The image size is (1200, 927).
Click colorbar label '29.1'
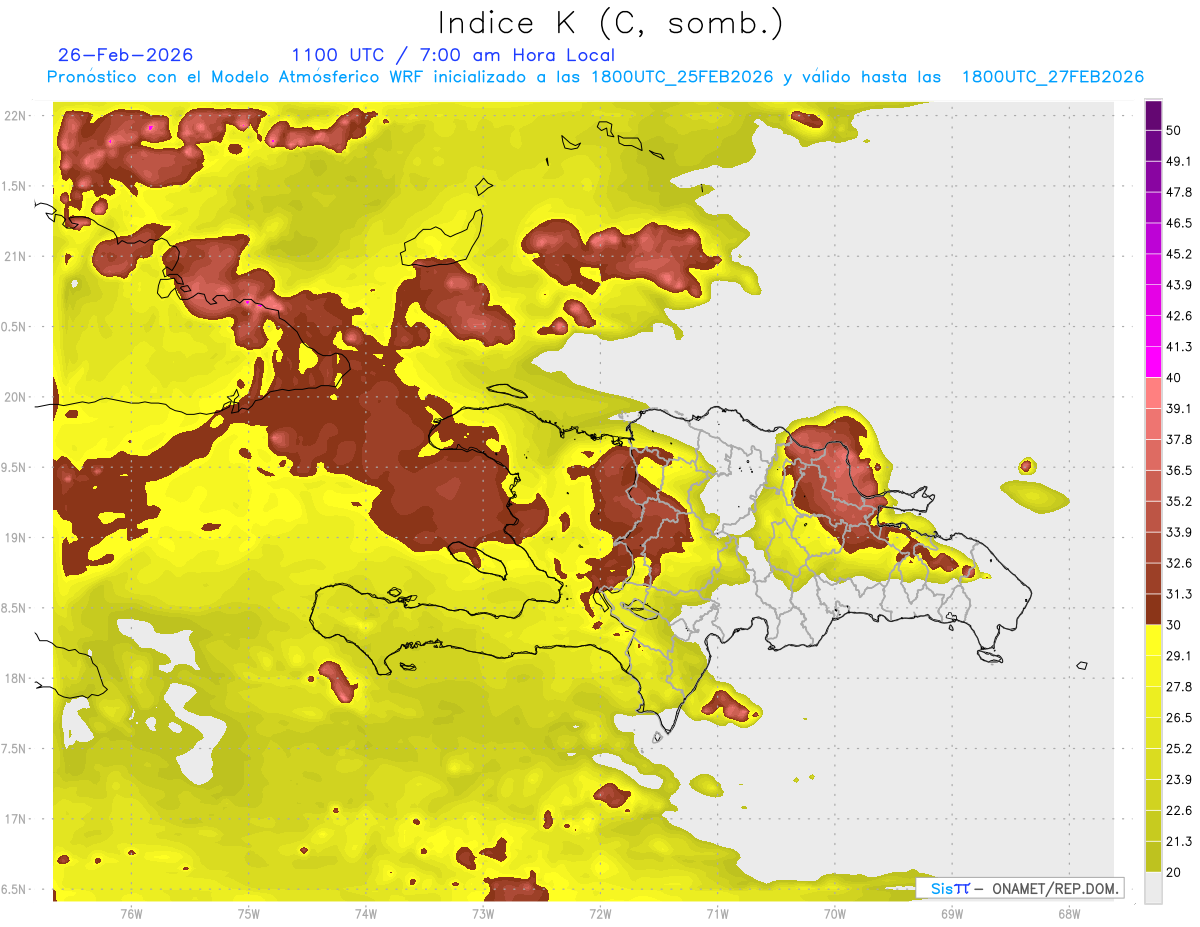[1179, 656]
